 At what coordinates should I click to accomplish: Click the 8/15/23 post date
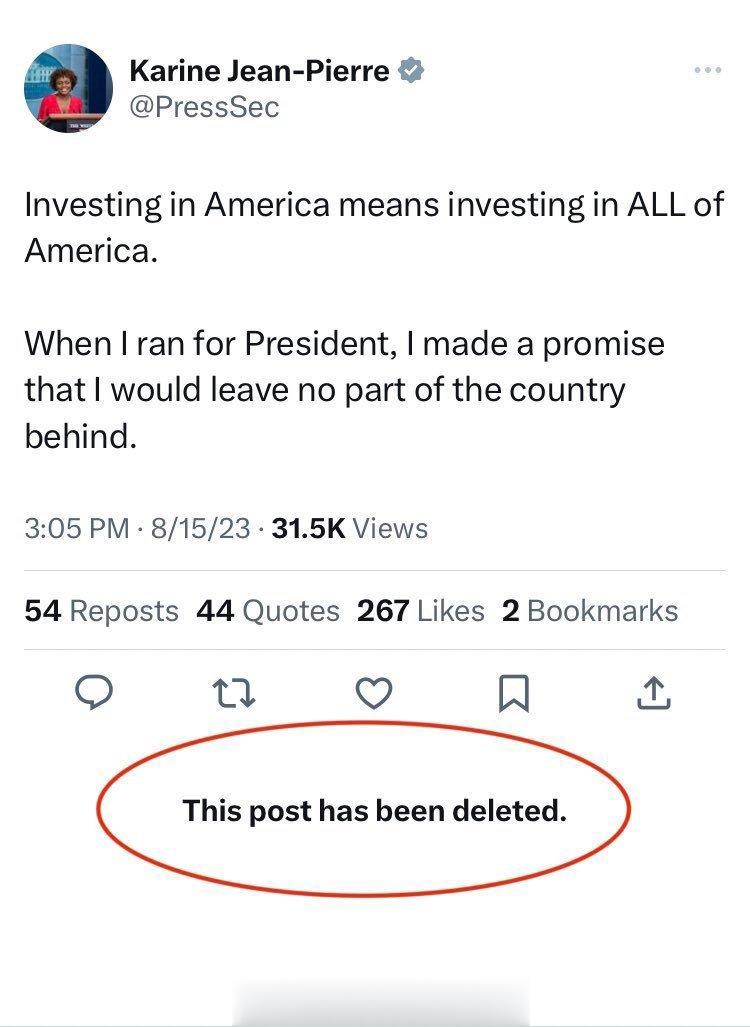(x=200, y=528)
